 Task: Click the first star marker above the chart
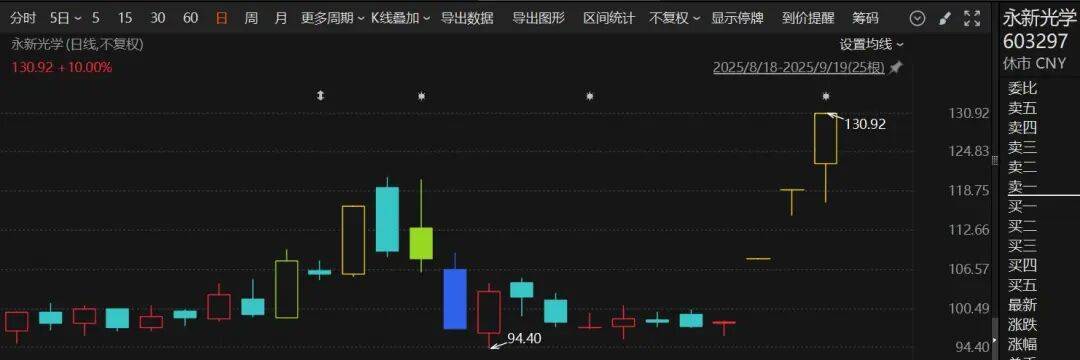[422, 96]
